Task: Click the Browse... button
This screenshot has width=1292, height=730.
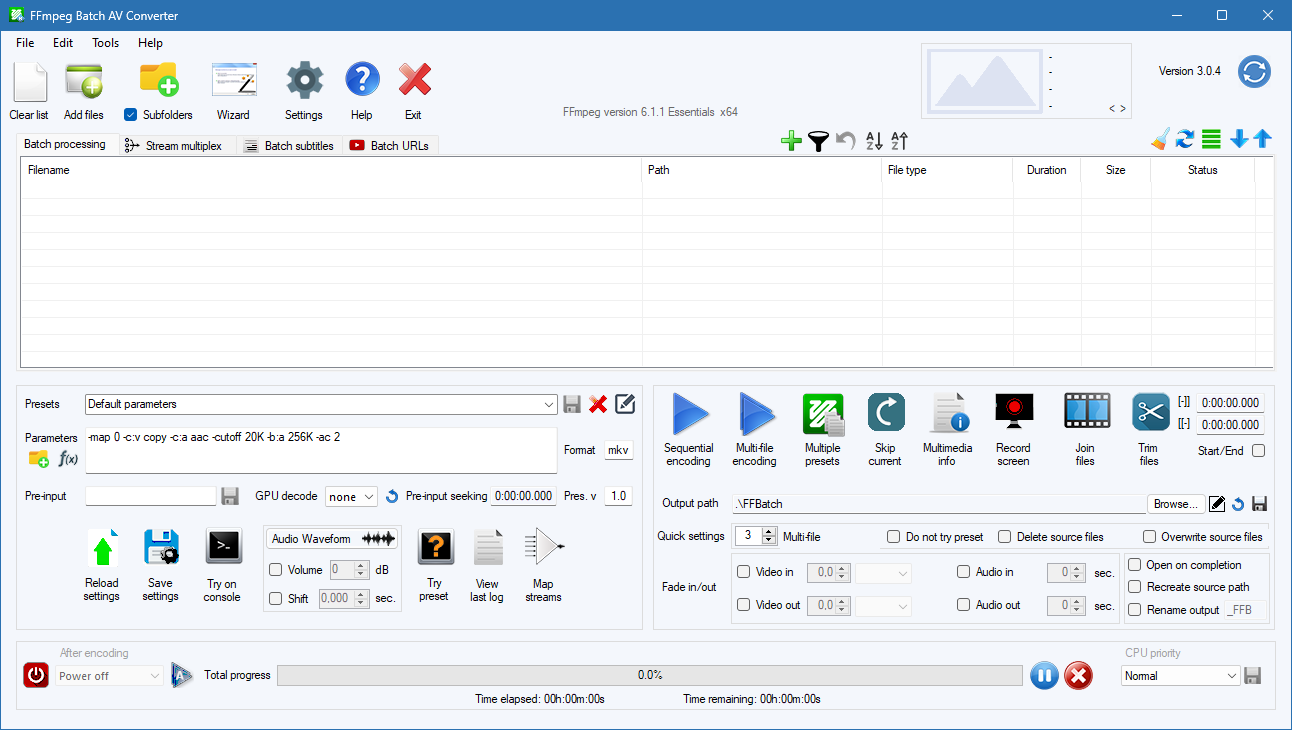Action: (x=1175, y=504)
